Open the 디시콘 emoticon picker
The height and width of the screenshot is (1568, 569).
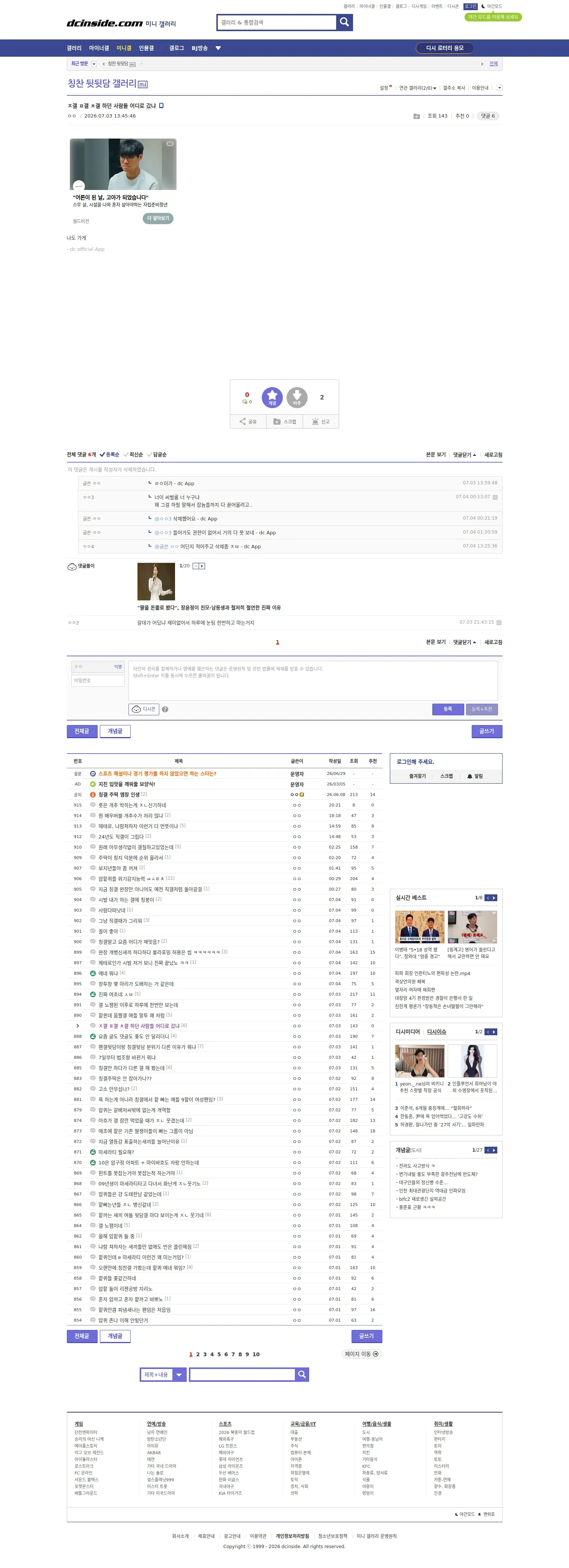pos(143,709)
